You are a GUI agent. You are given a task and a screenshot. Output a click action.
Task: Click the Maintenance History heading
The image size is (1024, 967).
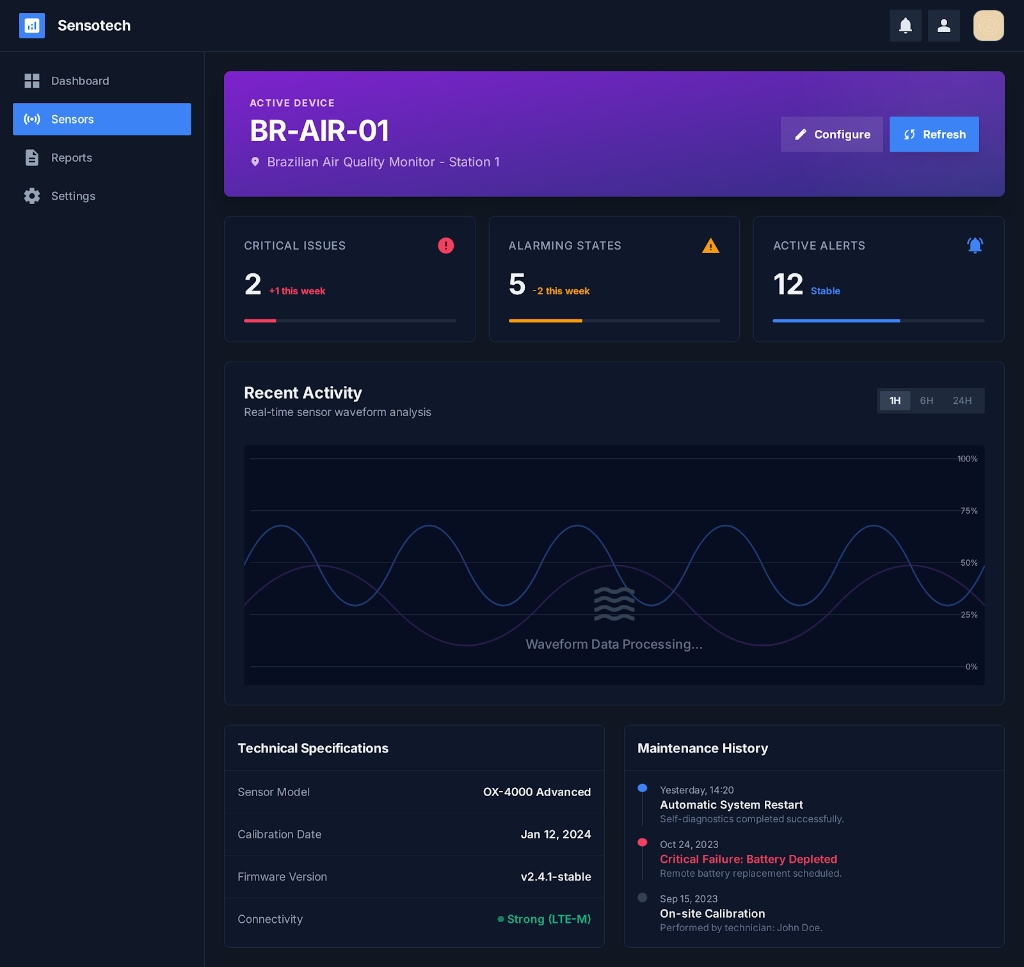(x=703, y=748)
